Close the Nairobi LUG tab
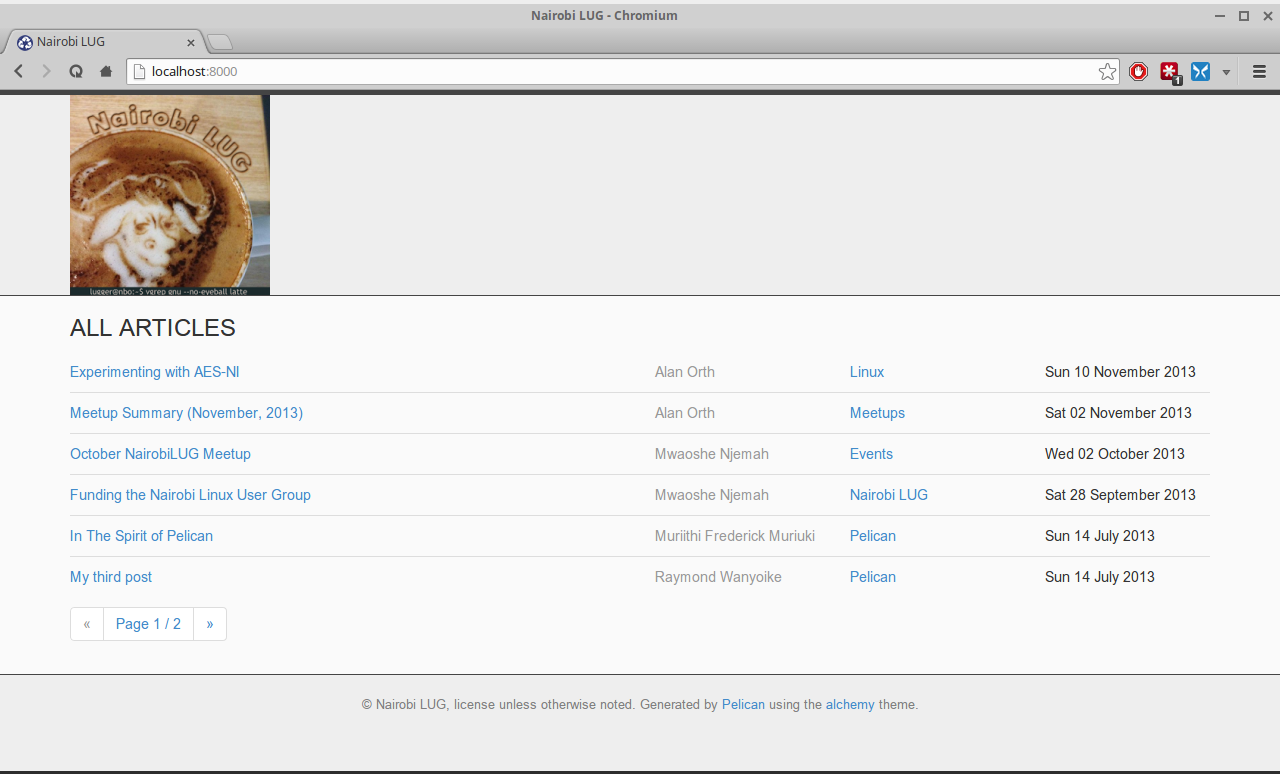This screenshot has width=1280, height=774. [x=191, y=42]
